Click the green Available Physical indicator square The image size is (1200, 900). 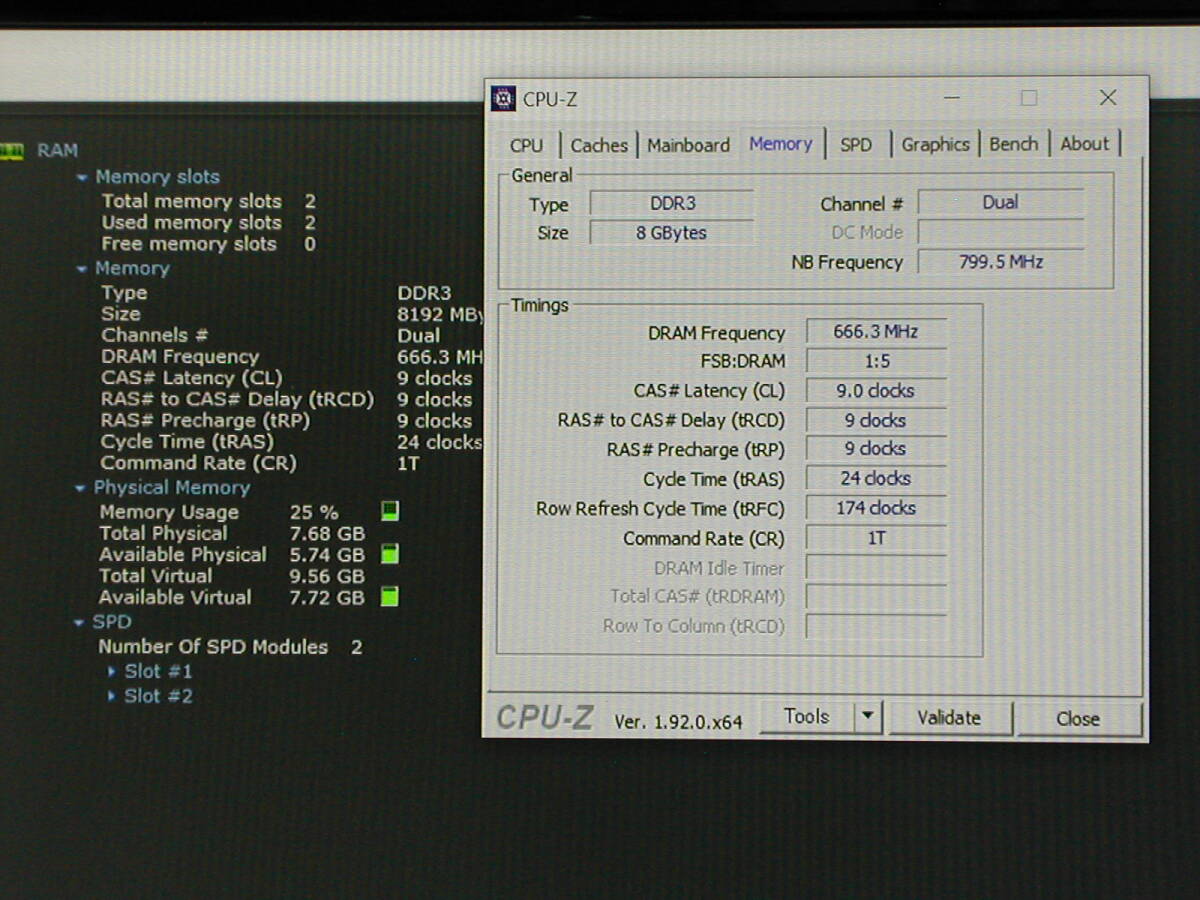pyautogui.click(x=390, y=554)
